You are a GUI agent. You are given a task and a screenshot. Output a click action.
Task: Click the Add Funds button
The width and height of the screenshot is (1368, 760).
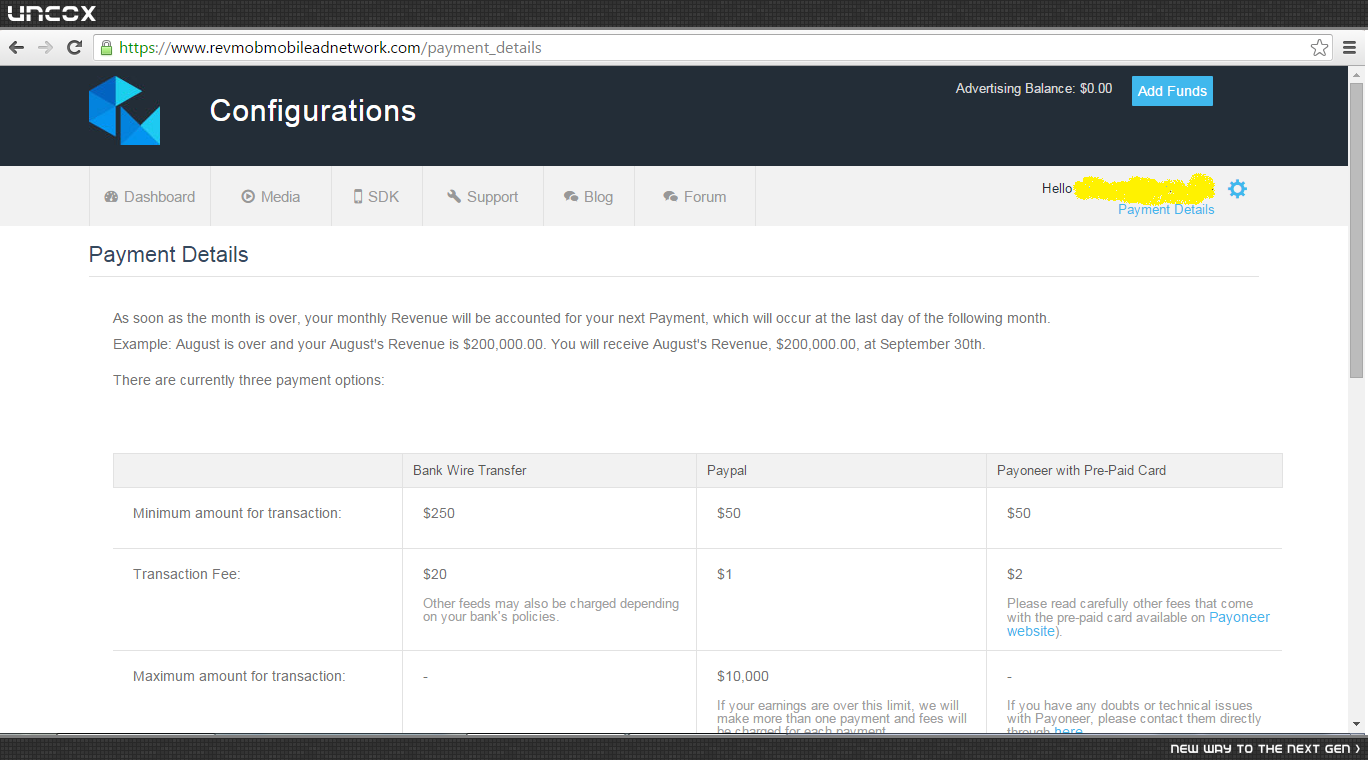click(1172, 91)
